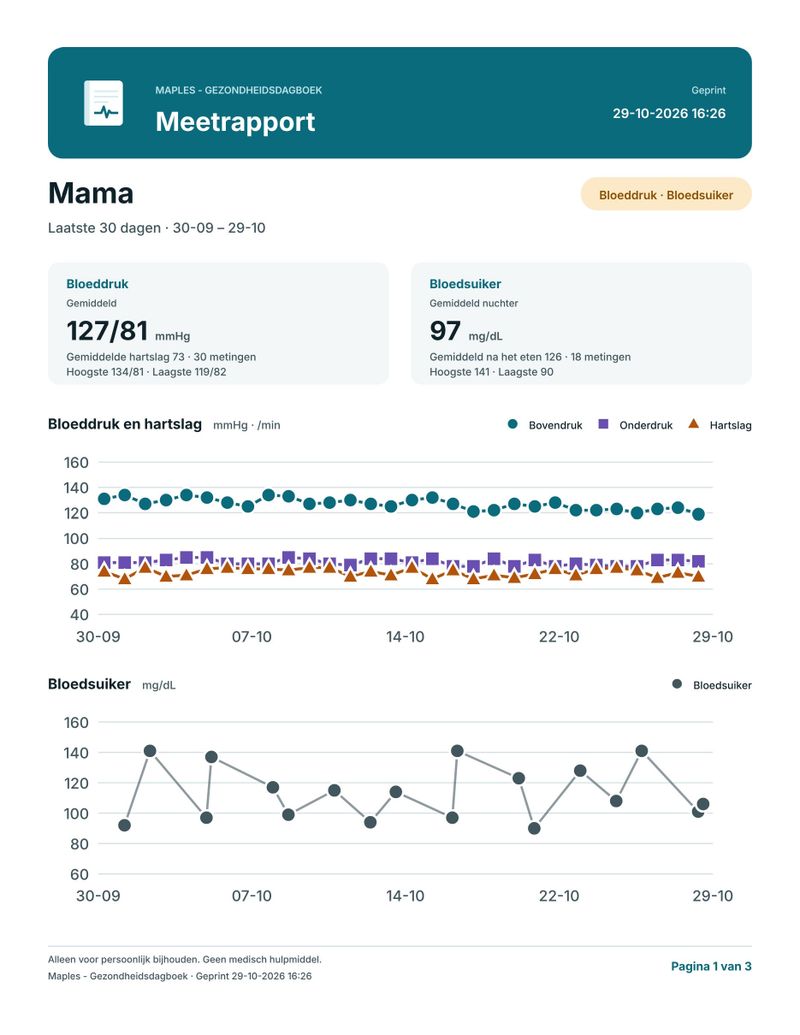The width and height of the screenshot is (800, 1035).
Task: Click the purple Onderdruk legend square
Action: (x=603, y=424)
